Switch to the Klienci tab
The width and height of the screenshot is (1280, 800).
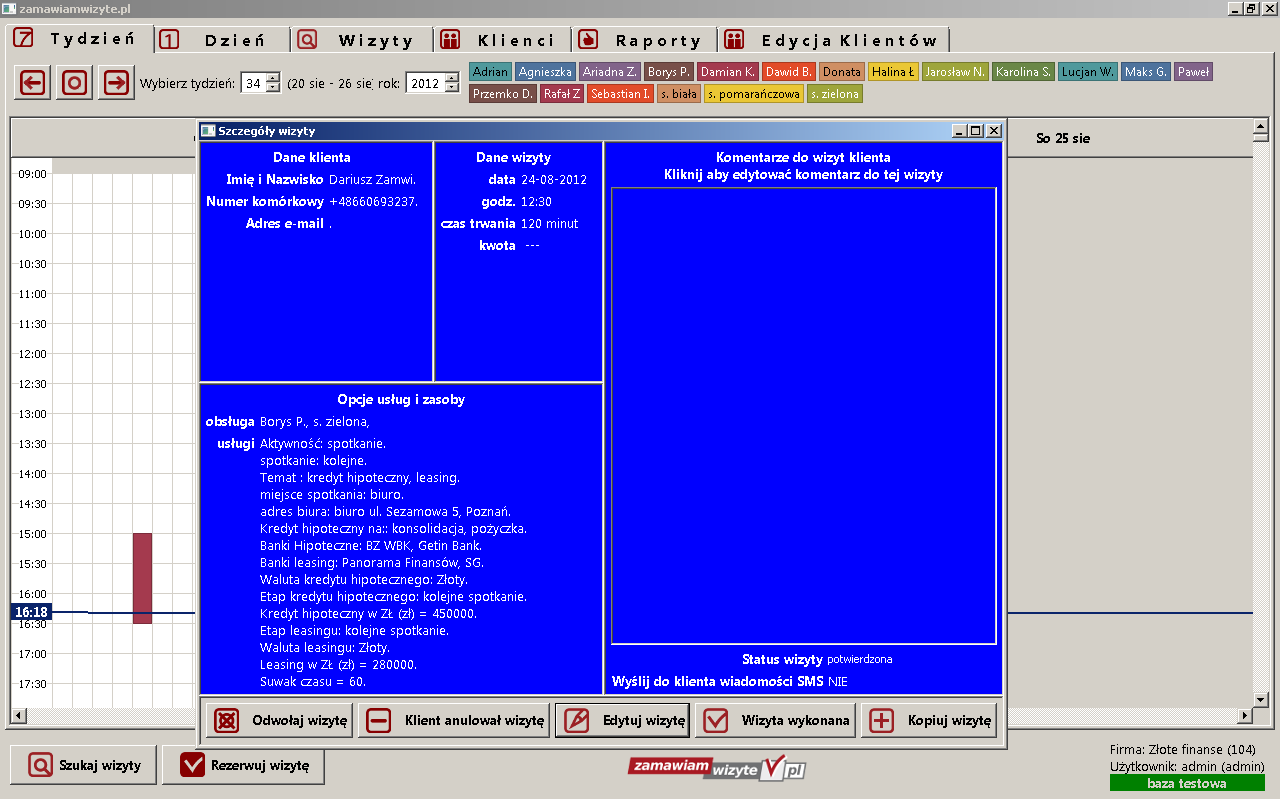pyautogui.click(x=503, y=40)
